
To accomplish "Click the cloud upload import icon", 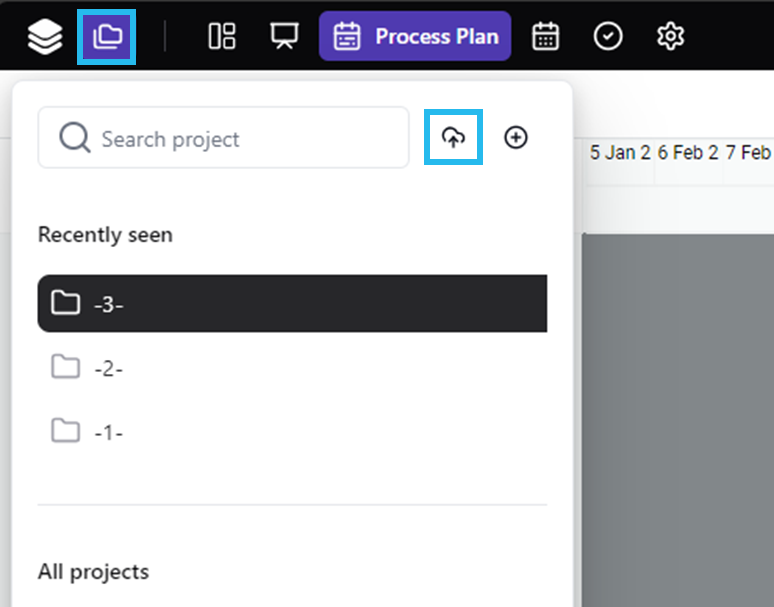I will click(454, 138).
